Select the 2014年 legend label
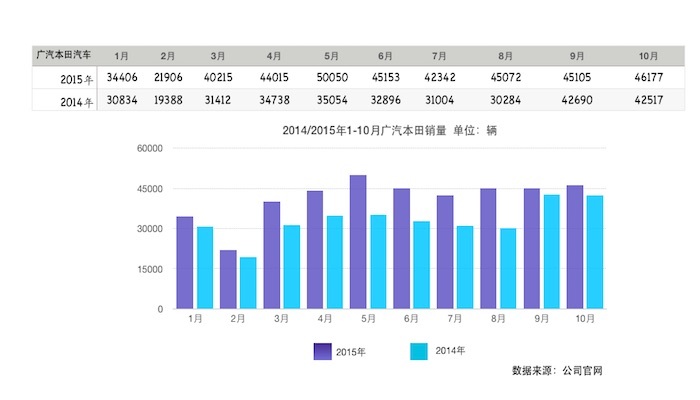The image size is (700, 400). 450,351
